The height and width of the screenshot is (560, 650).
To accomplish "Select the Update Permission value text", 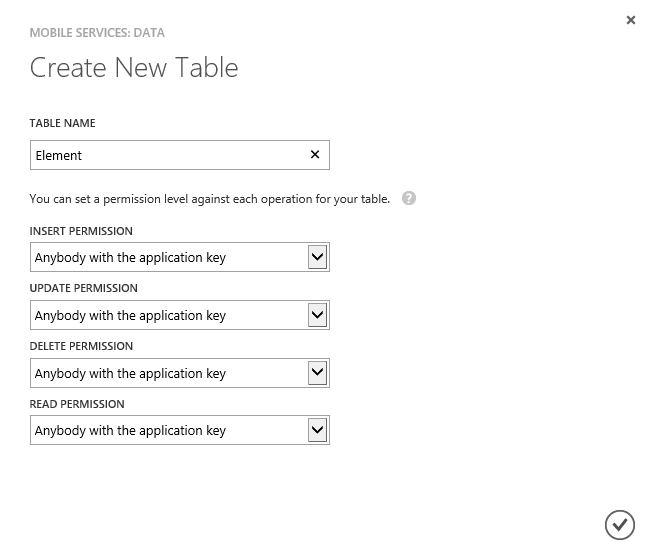I will (131, 316).
